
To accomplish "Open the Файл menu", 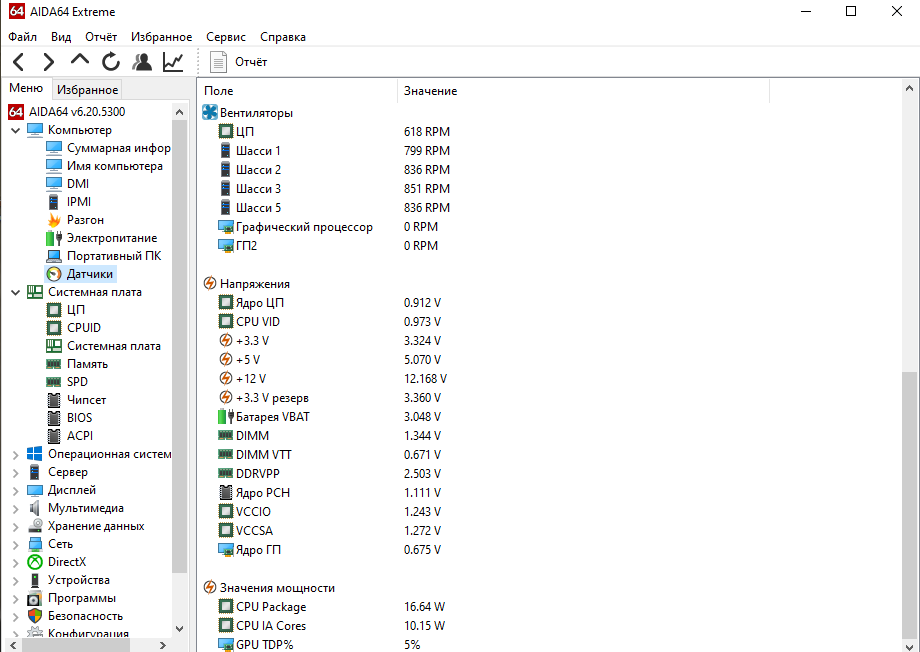I will [22, 37].
